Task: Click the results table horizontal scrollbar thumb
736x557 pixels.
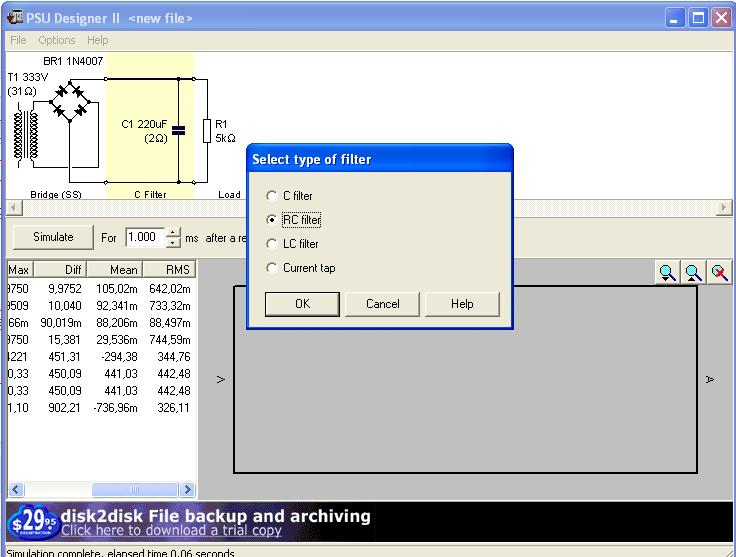Action: click(121, 490)
